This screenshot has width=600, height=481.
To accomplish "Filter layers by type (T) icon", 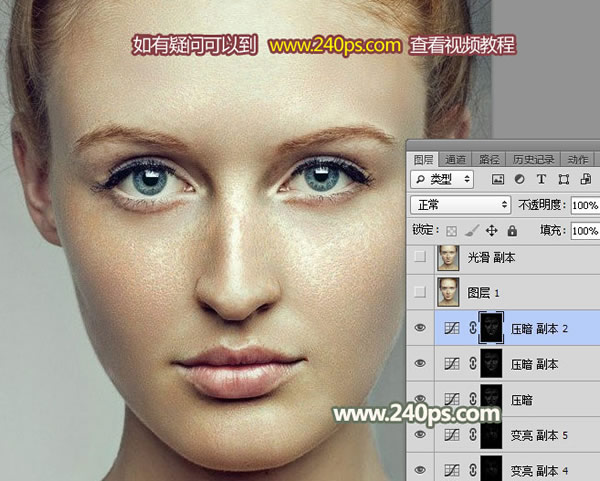I will click(541, 179).
